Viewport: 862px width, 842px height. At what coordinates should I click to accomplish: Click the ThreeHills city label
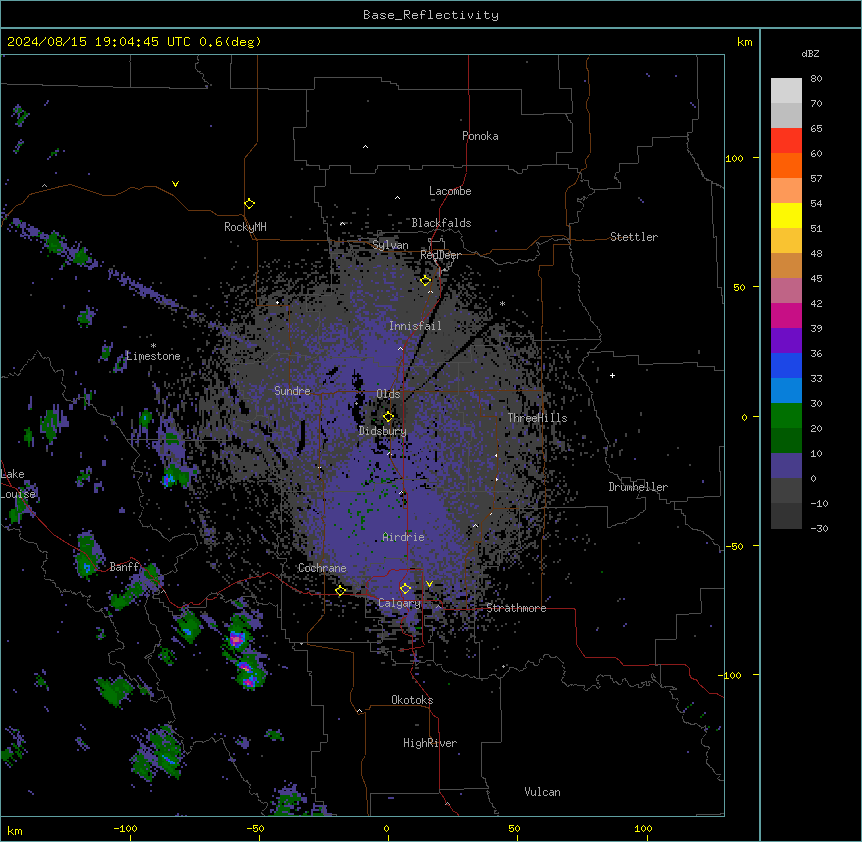(537, 418)
